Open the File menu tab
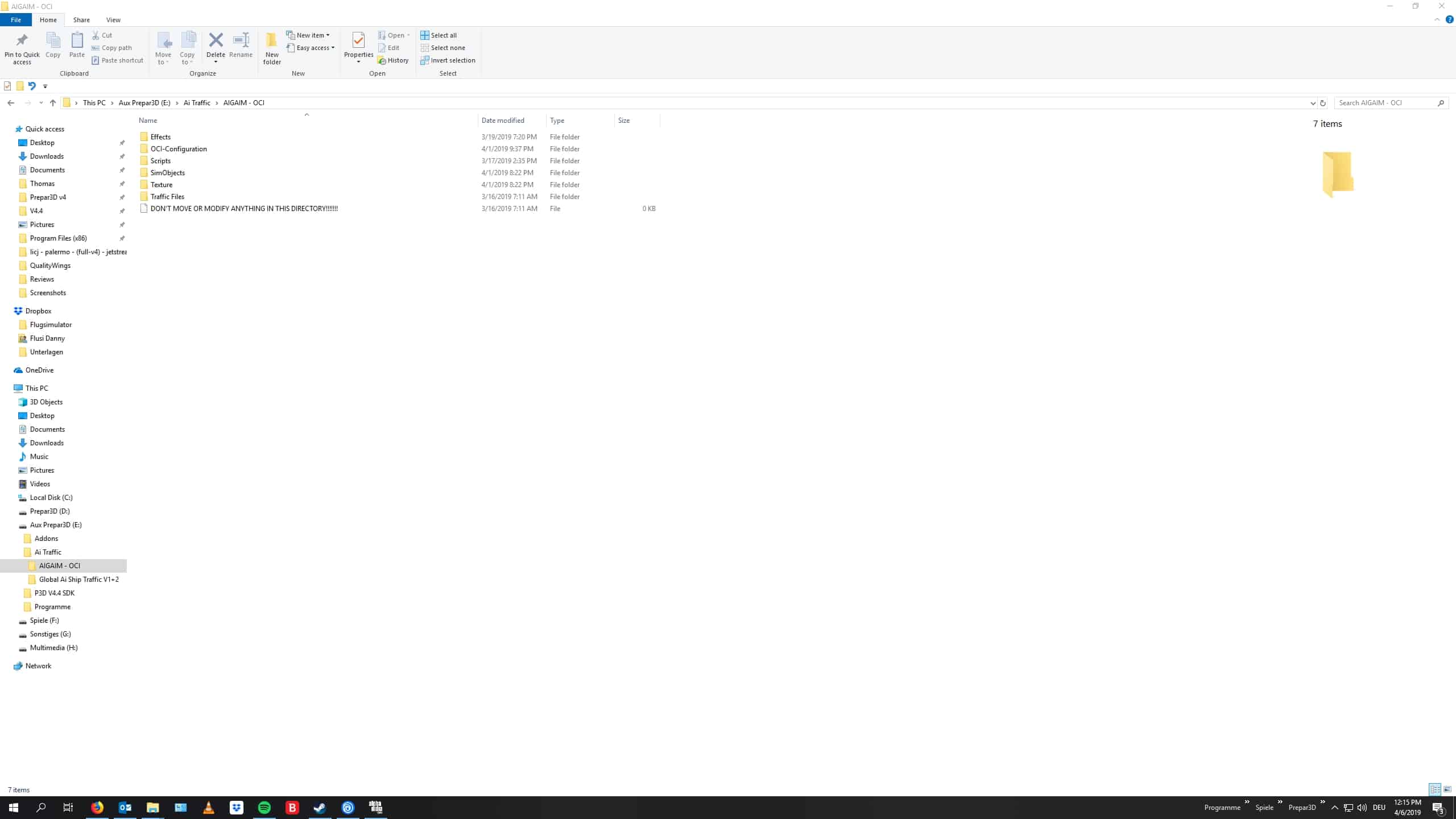The image size is (1456, 819). (x=16, y=20)
